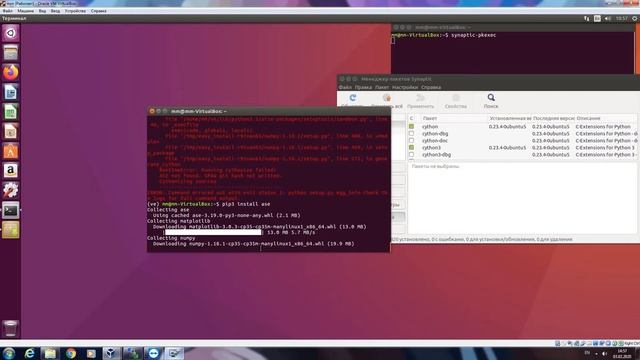640x360 pixels.
Task: Sort by the Описание column header
Action: coord(606,118)
